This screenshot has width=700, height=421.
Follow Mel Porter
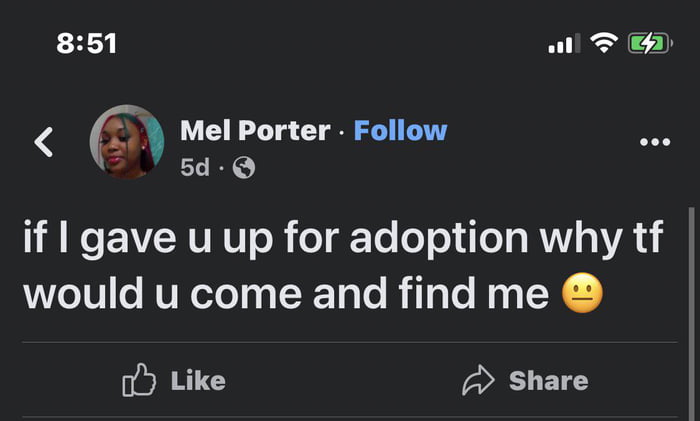point(400,130)
